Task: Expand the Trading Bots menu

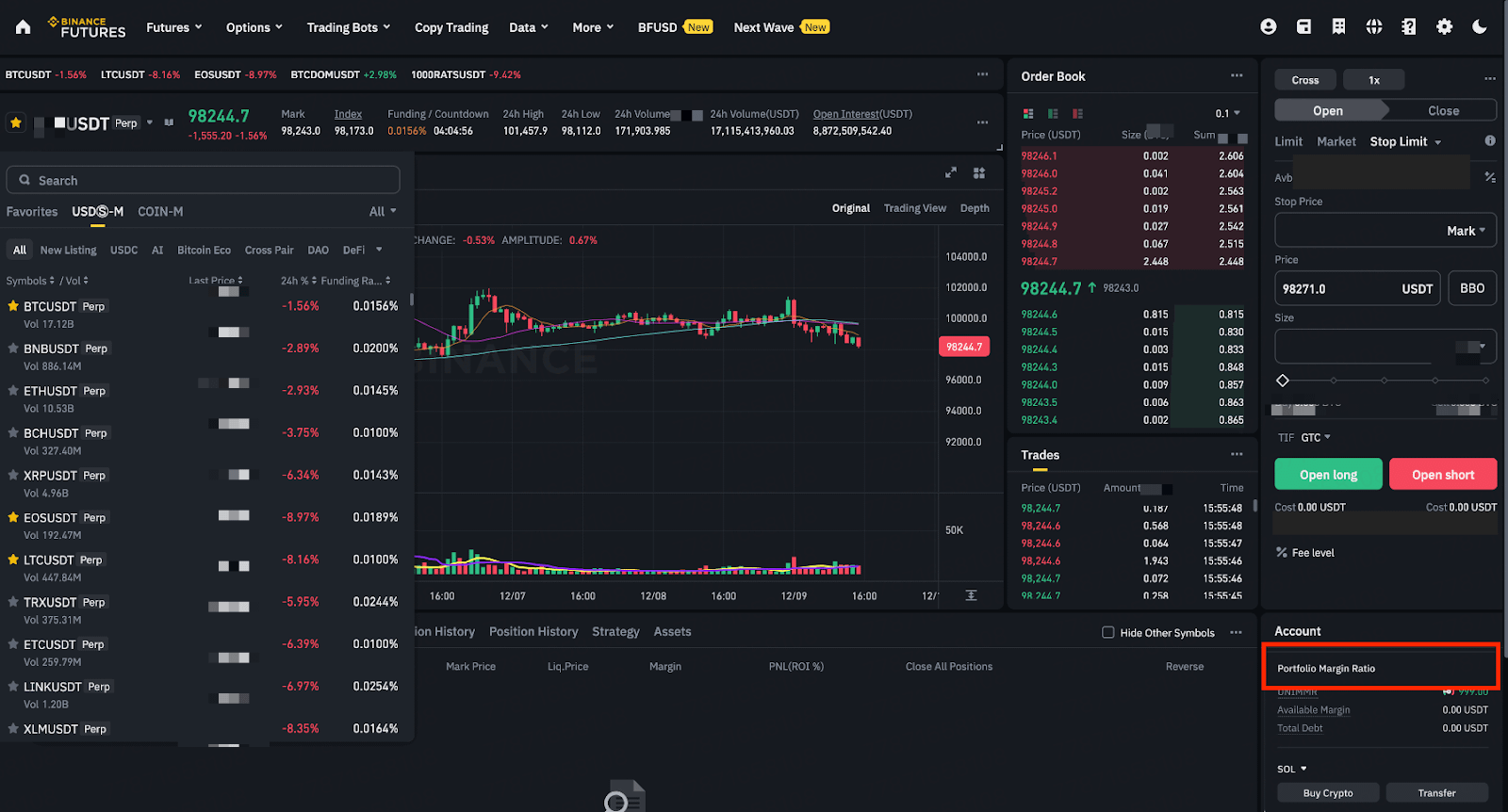Action: (349, 27)
